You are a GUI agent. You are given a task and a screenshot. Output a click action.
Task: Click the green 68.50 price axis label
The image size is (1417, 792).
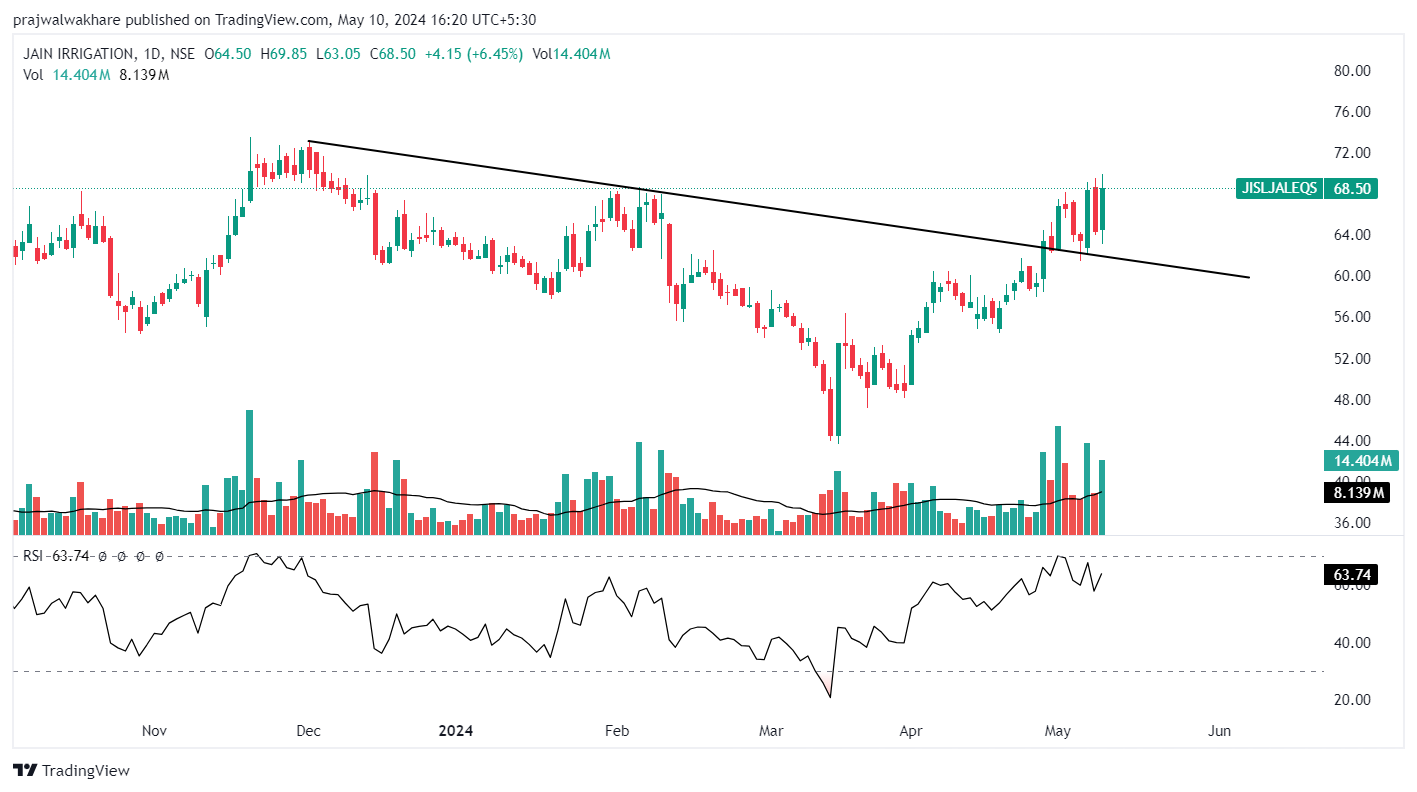[x=1351, y=188]
